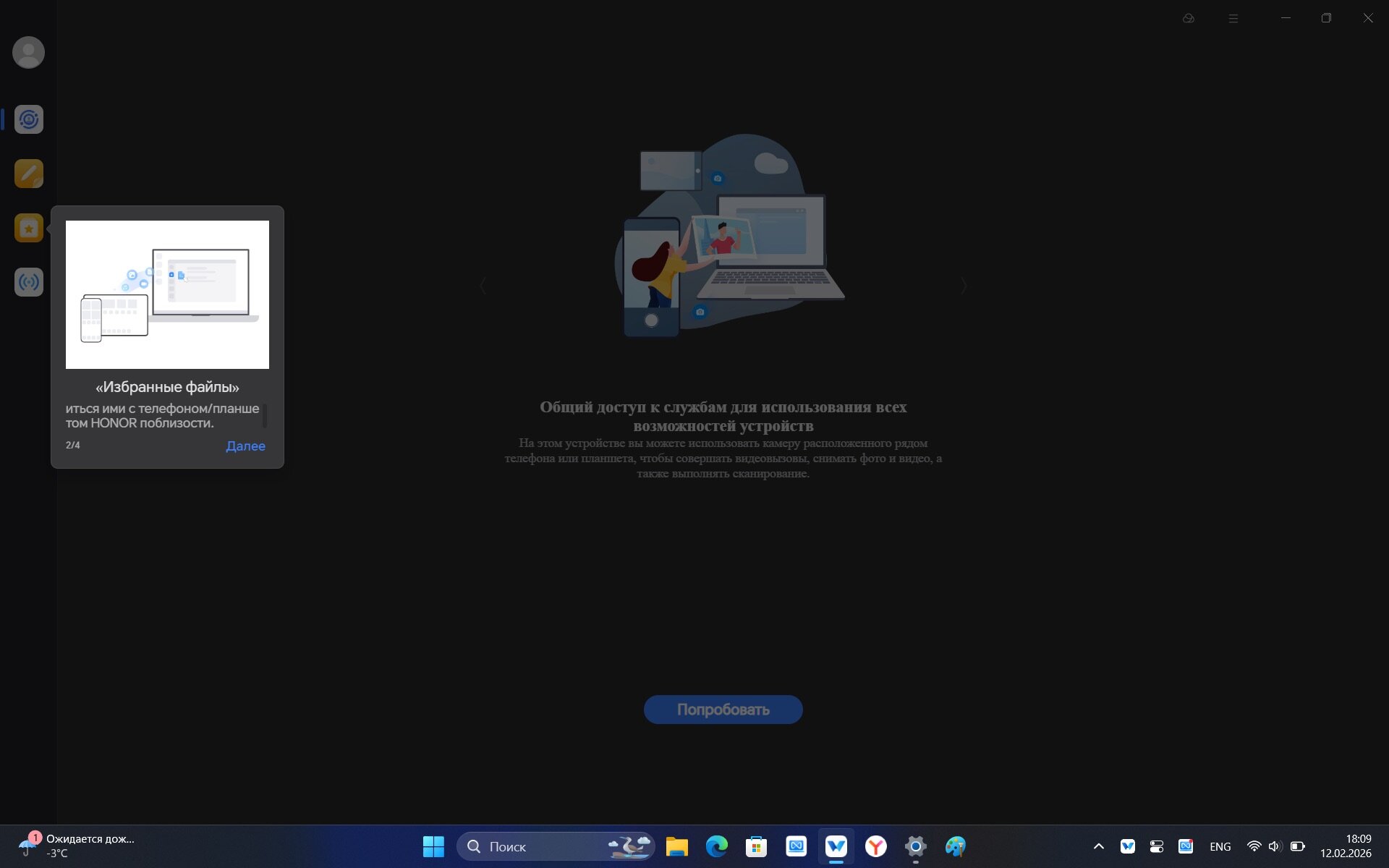The width and height of the screenshot is (1389, 868).
Task: Open the wireless sharing sidebar icon
Action: (x=29, y=282)
